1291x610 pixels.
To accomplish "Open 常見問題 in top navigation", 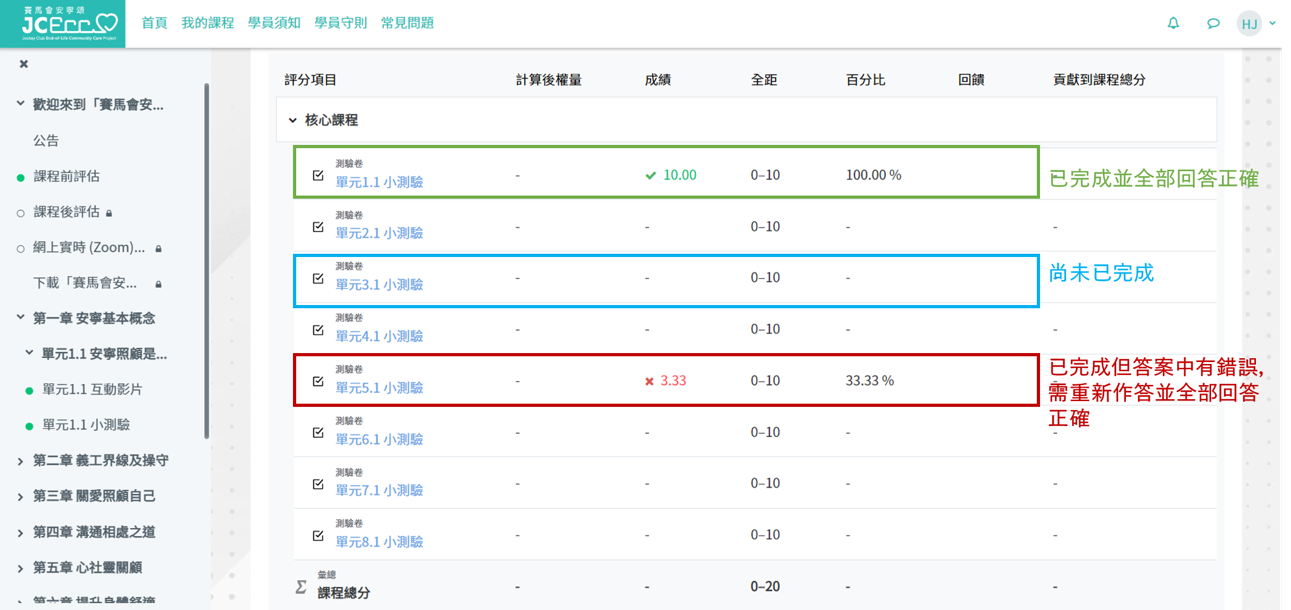I will coord(407,23).
